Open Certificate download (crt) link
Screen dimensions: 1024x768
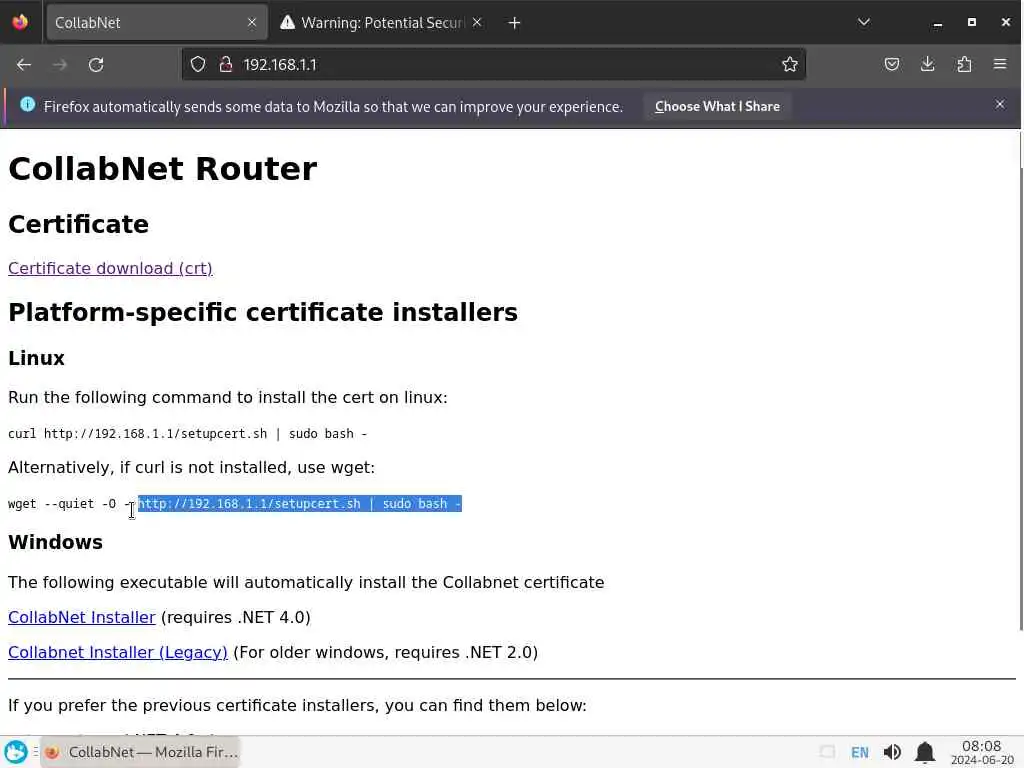[x=110, y=268]
